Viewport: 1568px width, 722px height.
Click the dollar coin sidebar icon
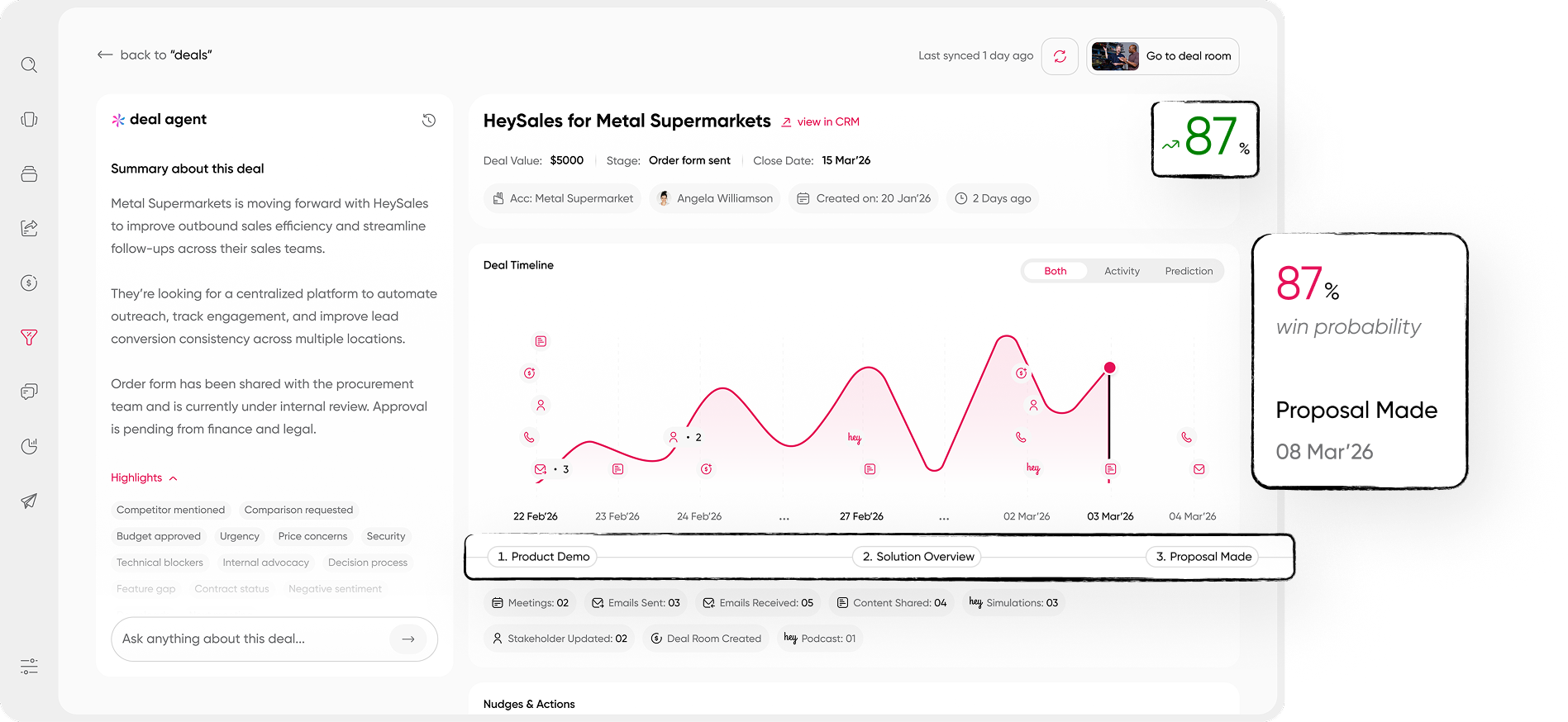[29, 283]
